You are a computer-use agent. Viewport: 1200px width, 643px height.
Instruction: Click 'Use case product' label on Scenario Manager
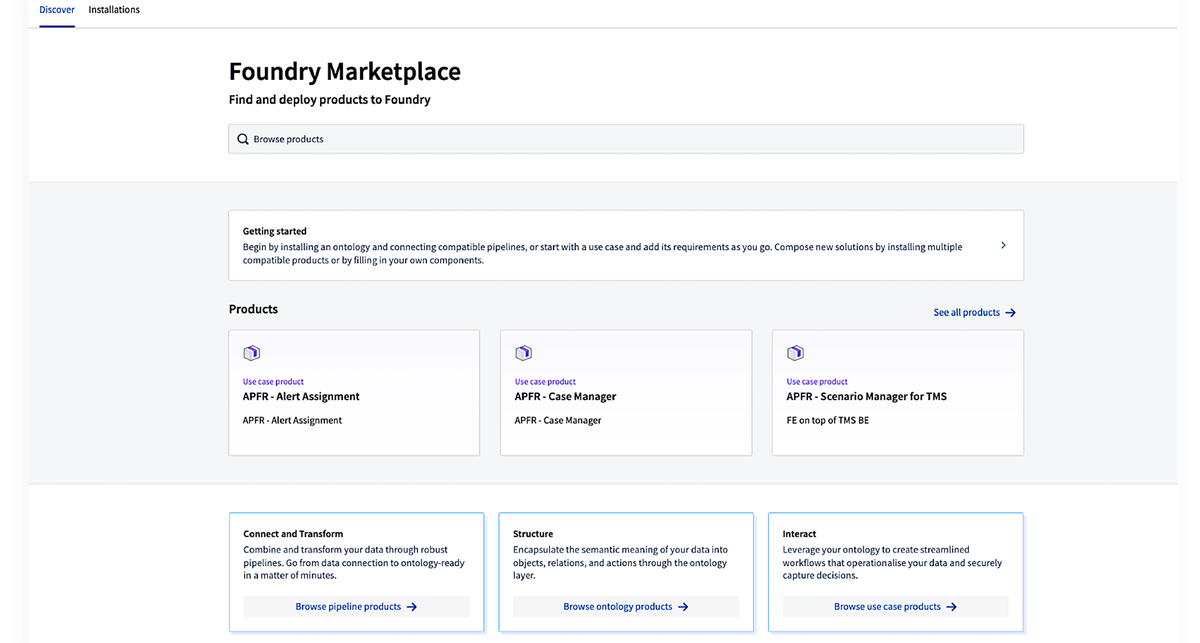[x=817, y=382]
